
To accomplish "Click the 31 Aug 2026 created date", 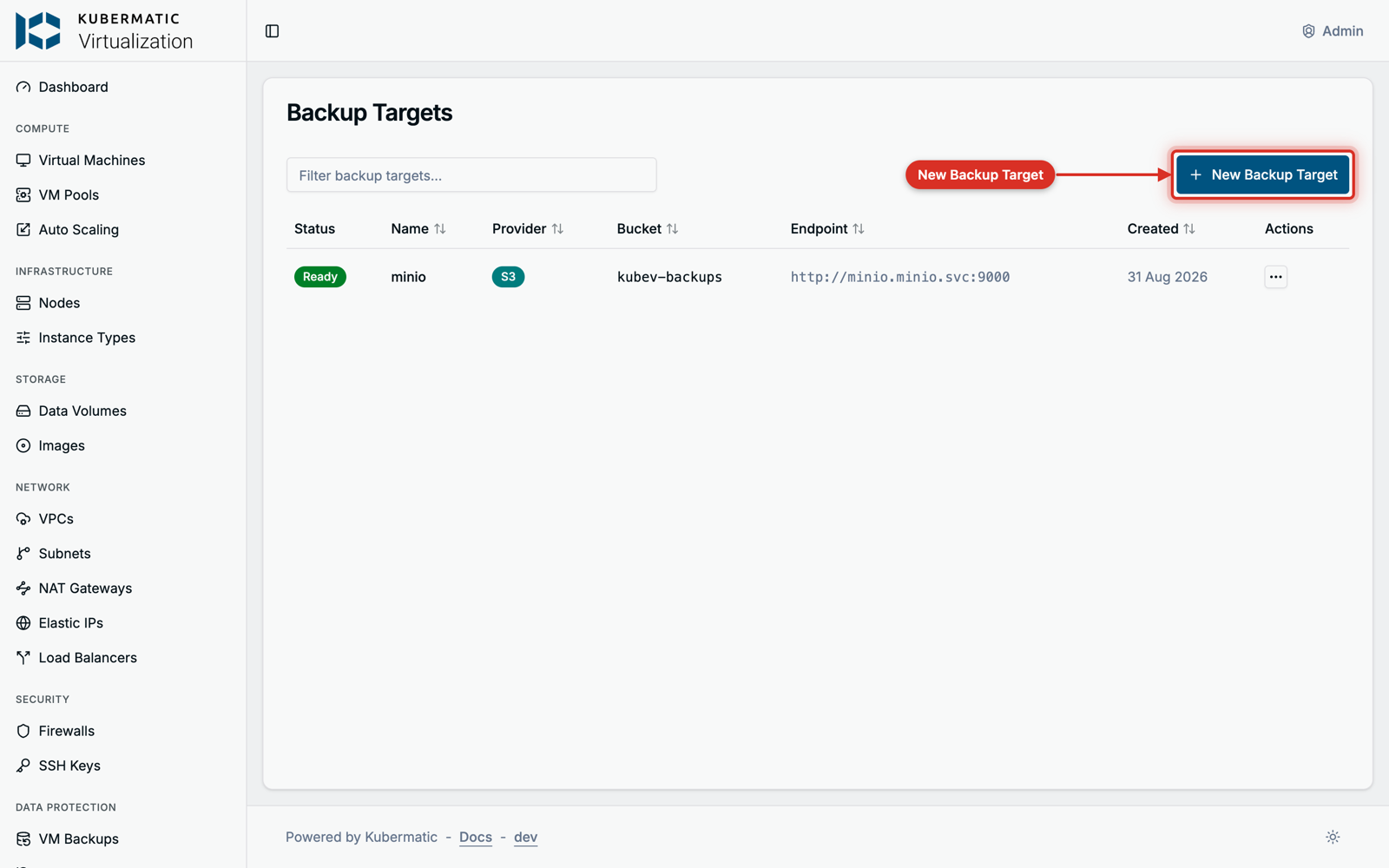I will (1168, 277).
